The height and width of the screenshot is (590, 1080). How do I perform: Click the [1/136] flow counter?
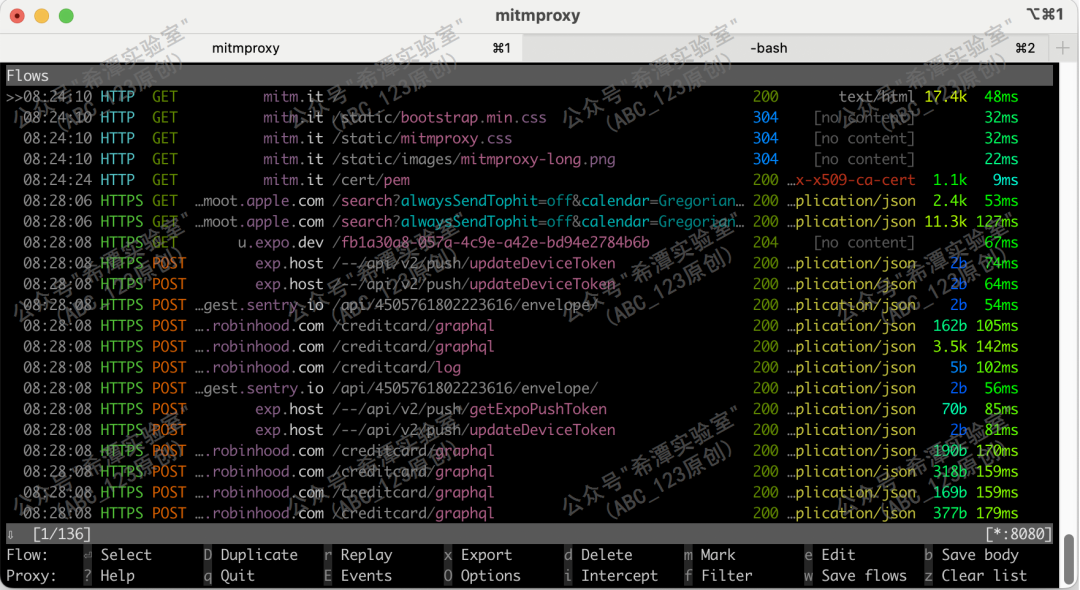pyautogui.click(x=62, y=534)
